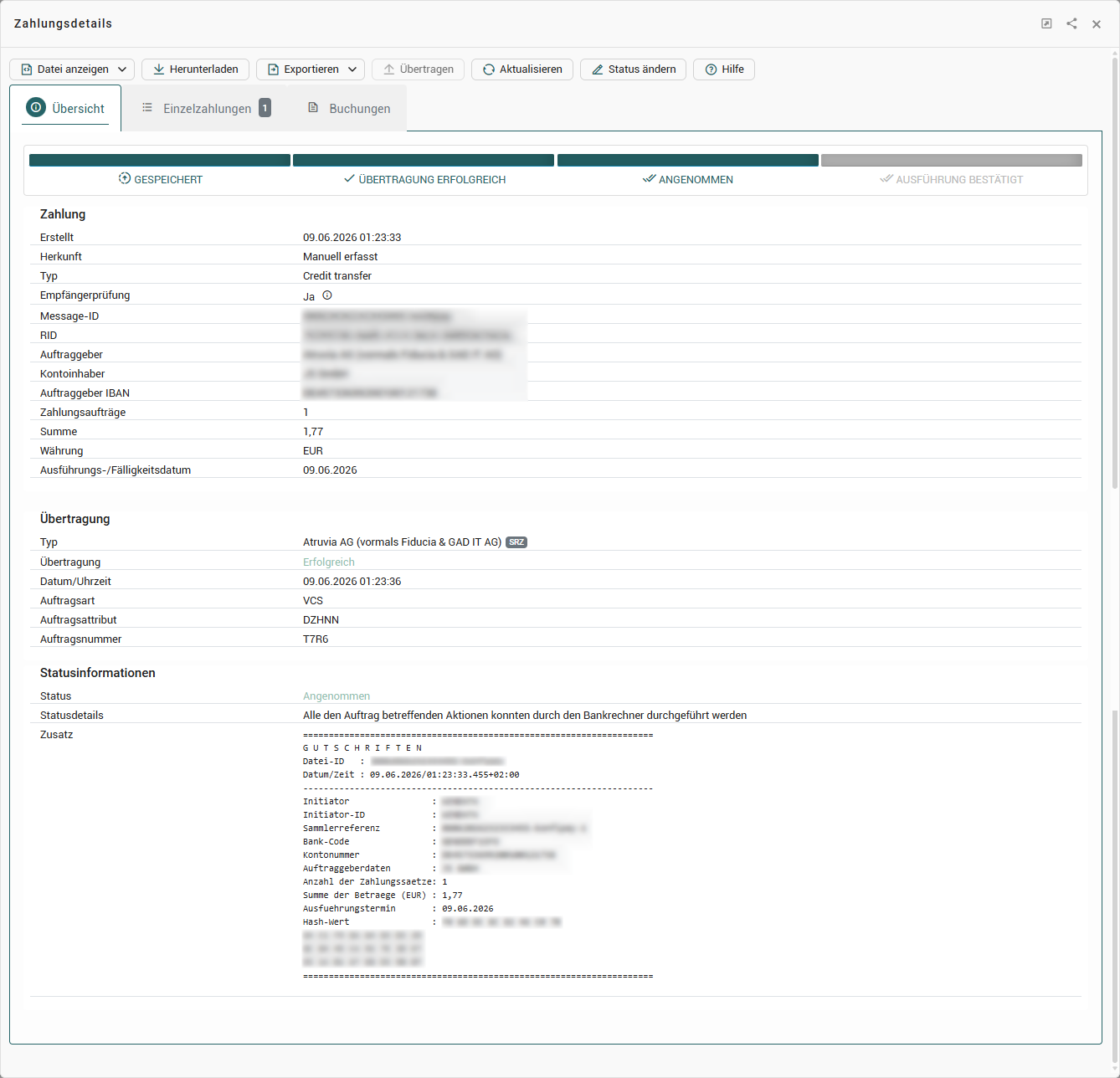Click the Herunterladen button
This screenshot has width=1120, height=1078.
coord(195,69)
